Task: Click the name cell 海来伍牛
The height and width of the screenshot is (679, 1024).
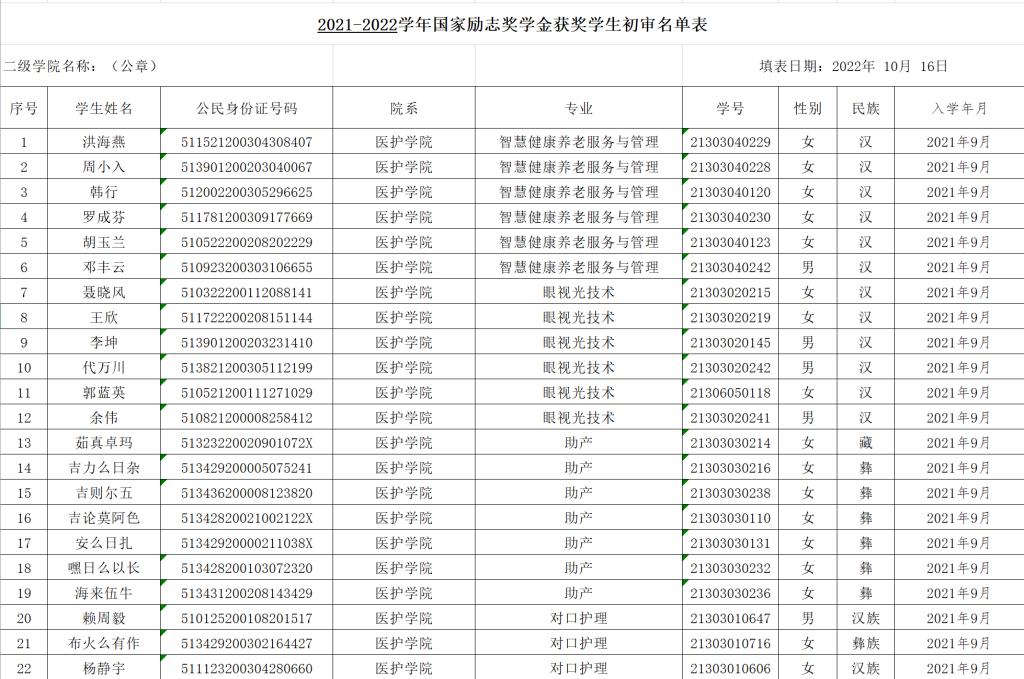Action: [104, 593]
